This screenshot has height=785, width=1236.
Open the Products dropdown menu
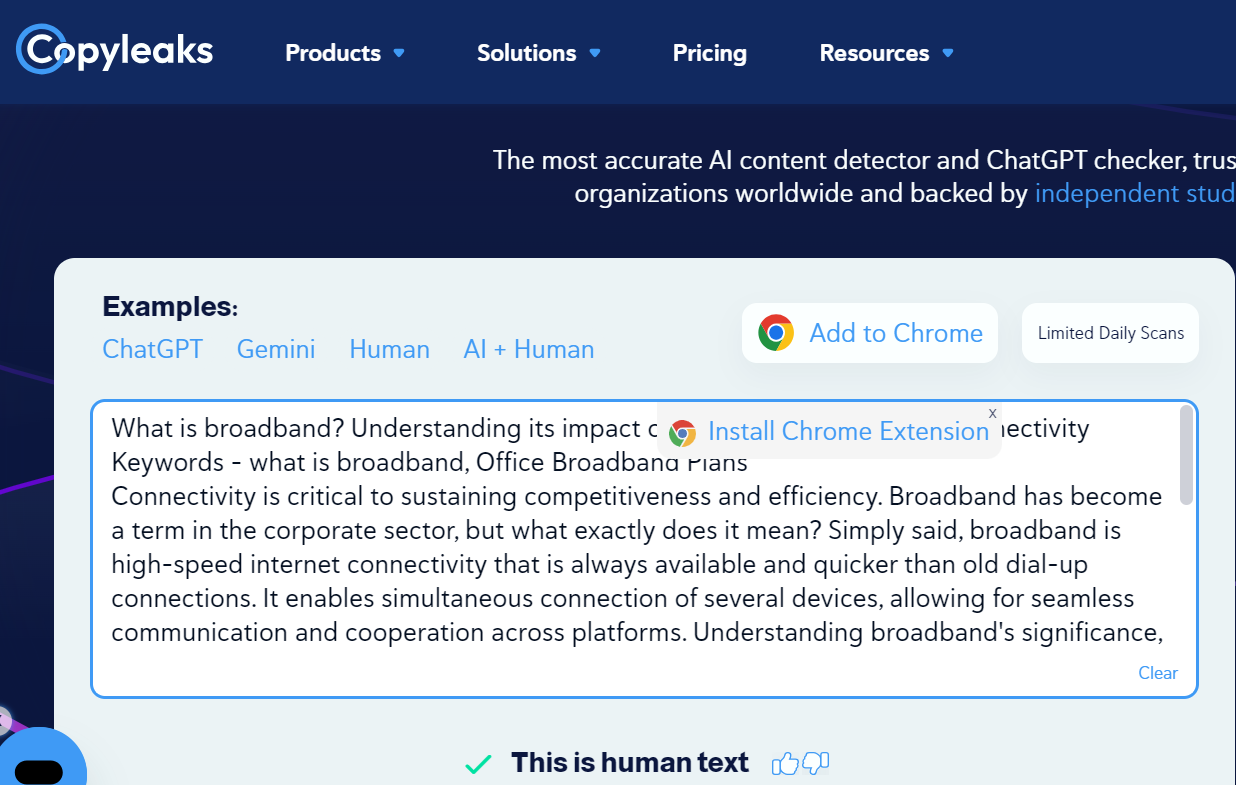click(345, 53)
